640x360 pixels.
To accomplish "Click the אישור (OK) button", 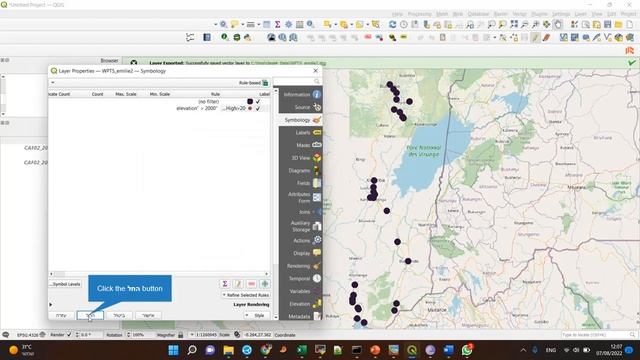I will [x=148, y=315].
